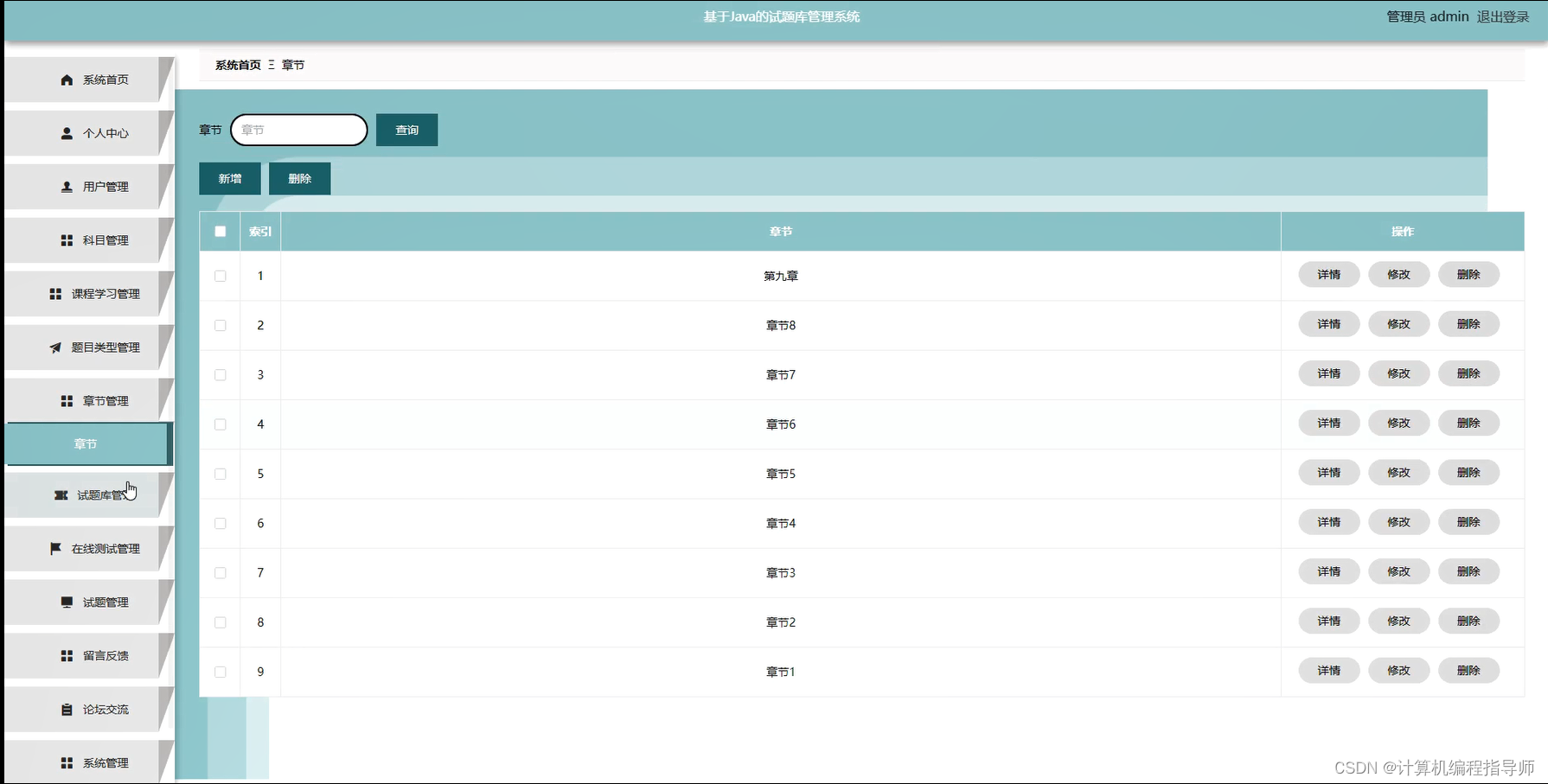Expand the 试题管理 menu
The image size is (1548, 784).
[x=89, y=602]
